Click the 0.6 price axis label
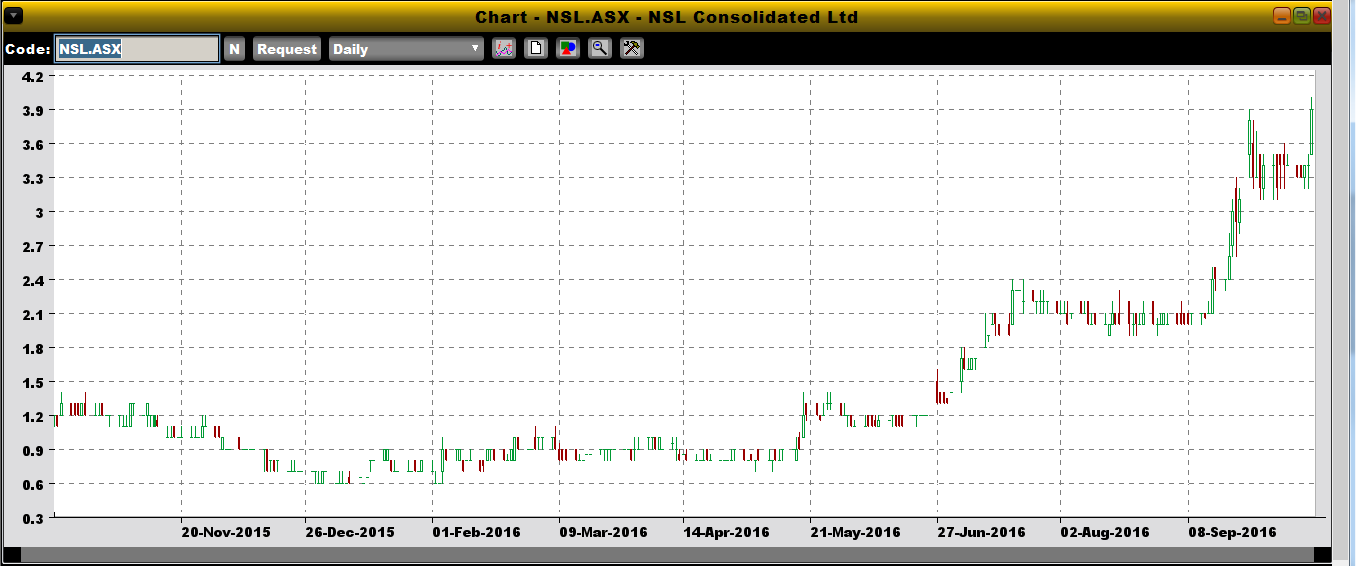This screenshot has width=1356, height=566. (32, 484)
